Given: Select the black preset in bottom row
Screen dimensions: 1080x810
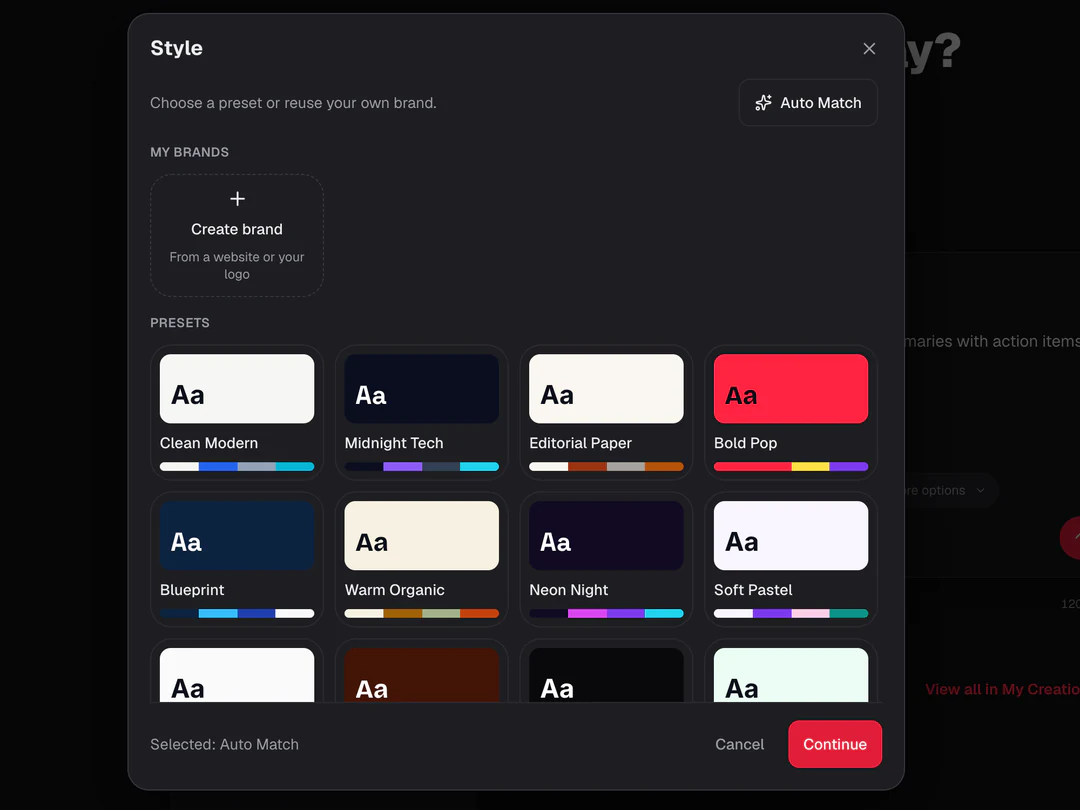Looking at the screenshot, I should [606, 674].
